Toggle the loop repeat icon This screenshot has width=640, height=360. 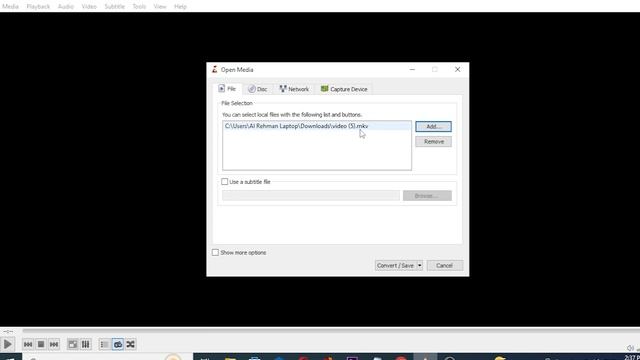(x=118, y=344)
